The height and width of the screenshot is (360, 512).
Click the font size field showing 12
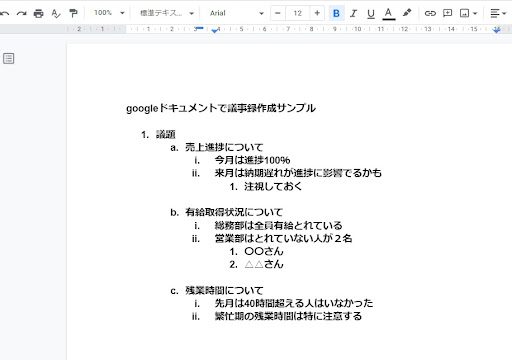tap(297, 13)
